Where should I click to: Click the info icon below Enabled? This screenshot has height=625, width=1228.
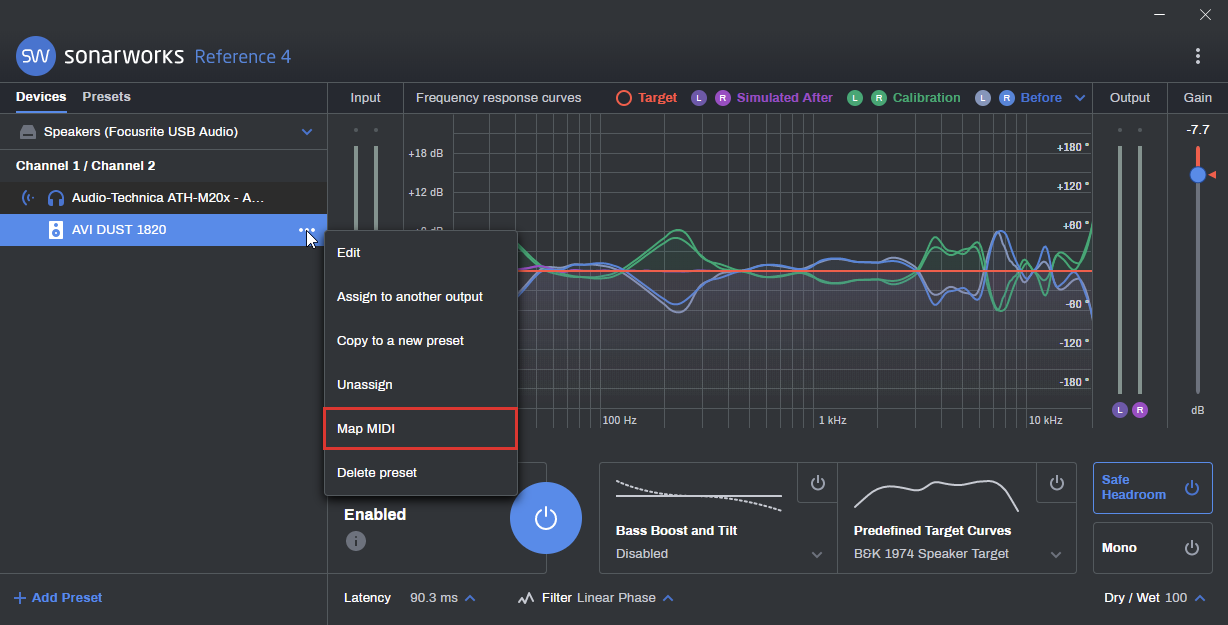coord(356,541)
